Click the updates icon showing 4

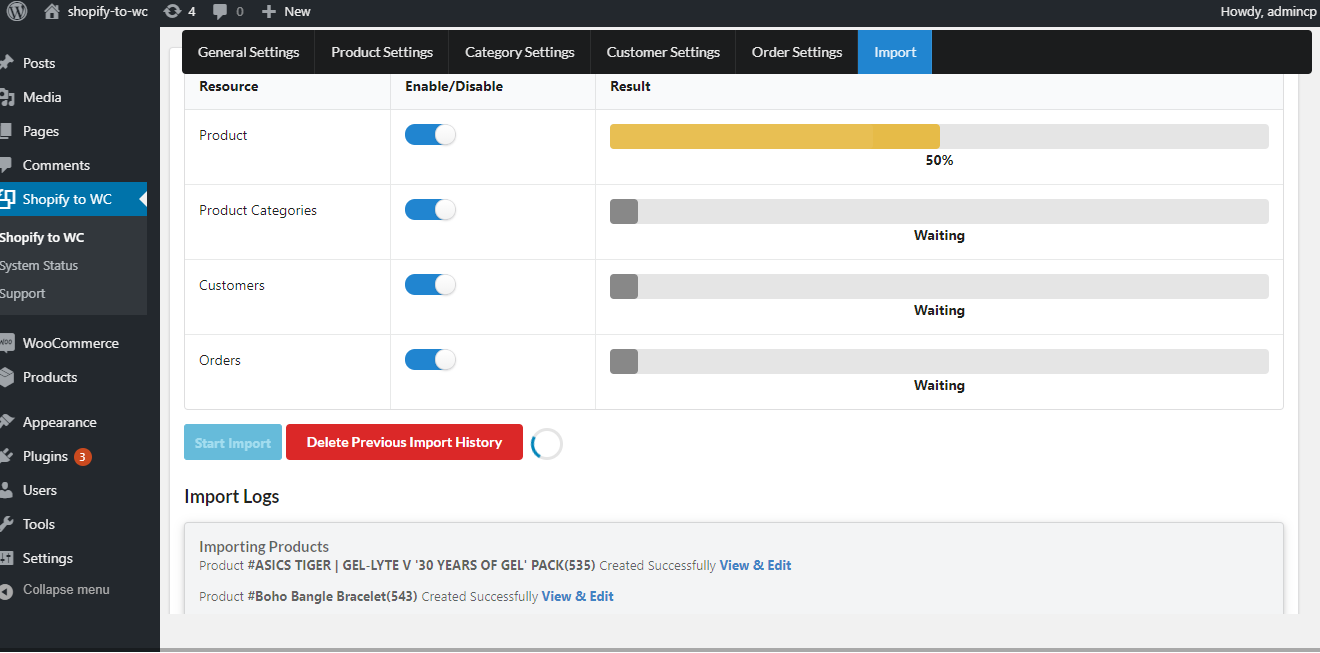pos(172,12)
